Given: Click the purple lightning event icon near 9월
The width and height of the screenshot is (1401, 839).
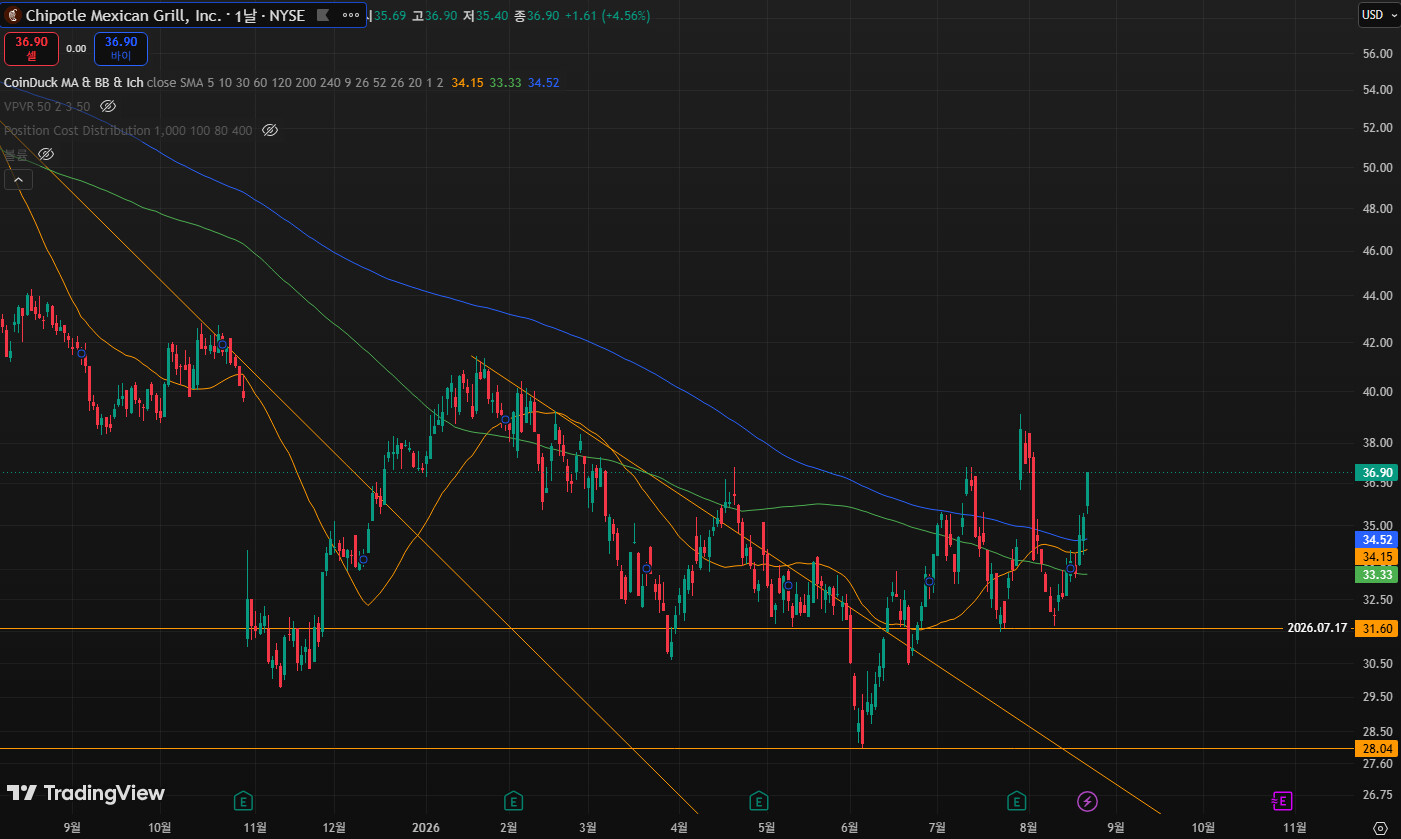Looking at the screenshot, I should pos(1087,800).
